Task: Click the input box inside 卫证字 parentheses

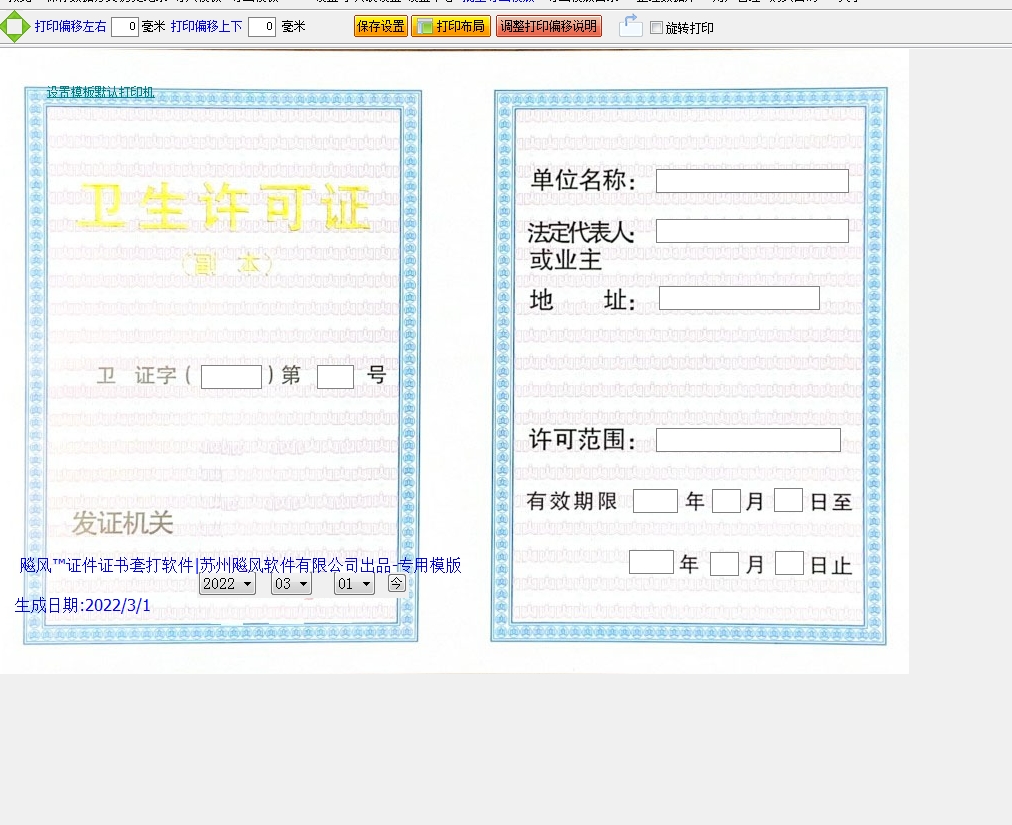Action: [x=231, y=377]
